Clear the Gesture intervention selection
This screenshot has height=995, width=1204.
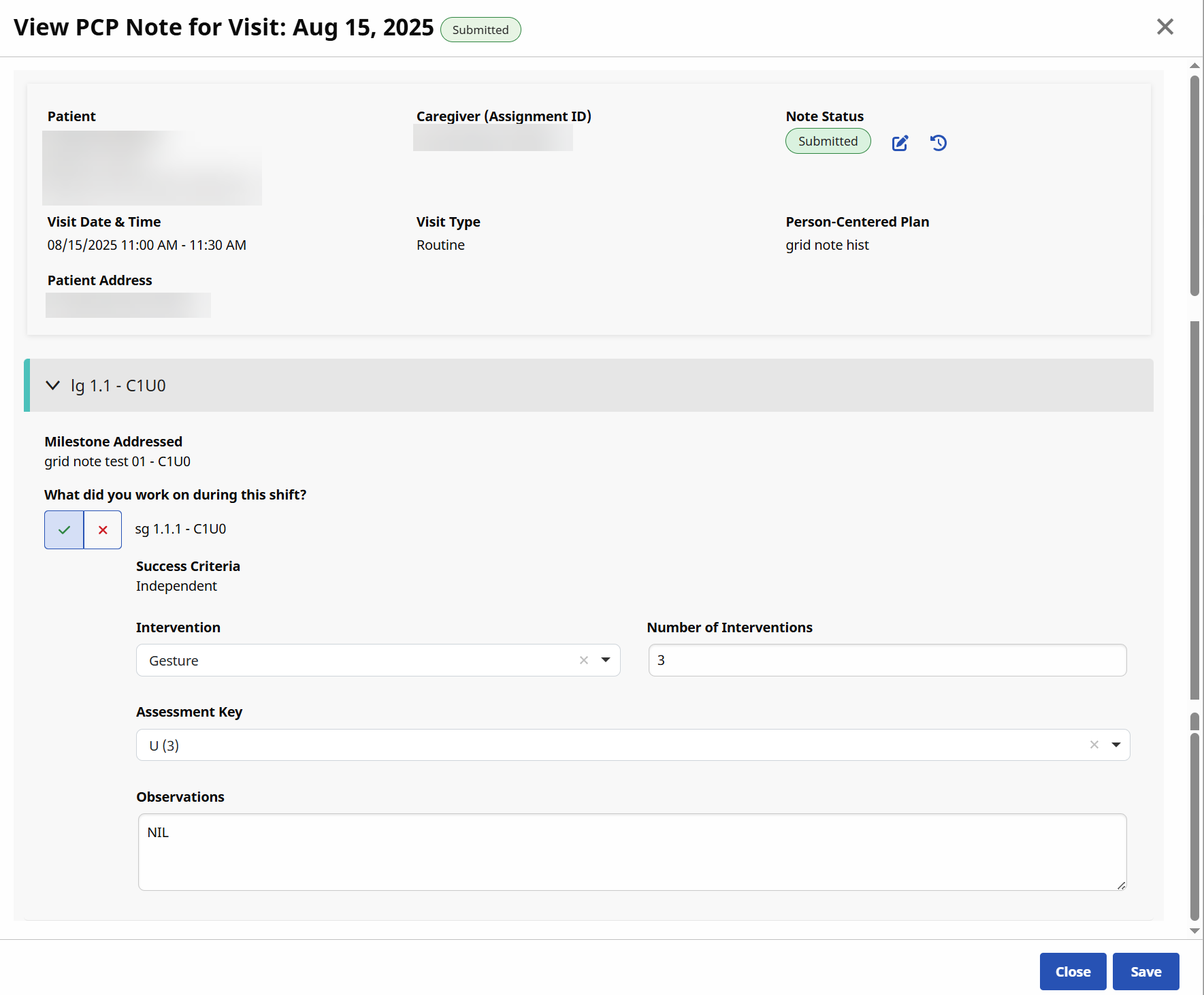(583, 660)
